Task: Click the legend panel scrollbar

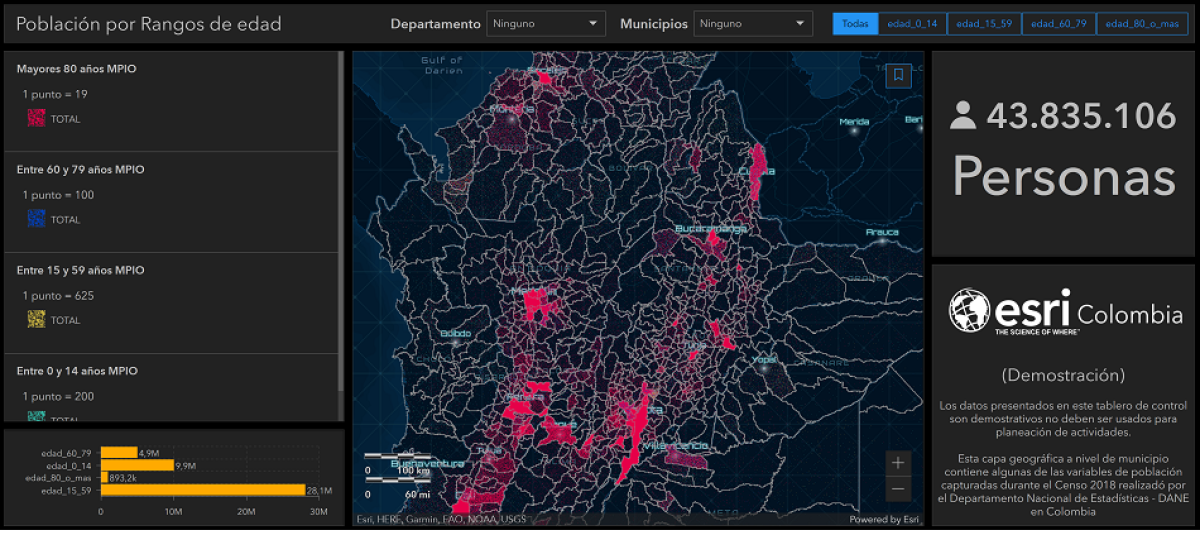Action: tap(341, 220)
